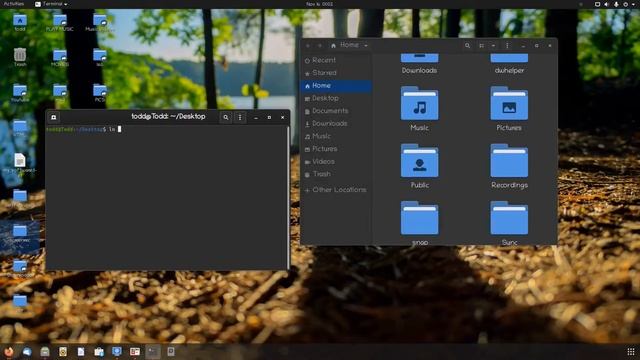Select Videos in Files sidebar

336,162
